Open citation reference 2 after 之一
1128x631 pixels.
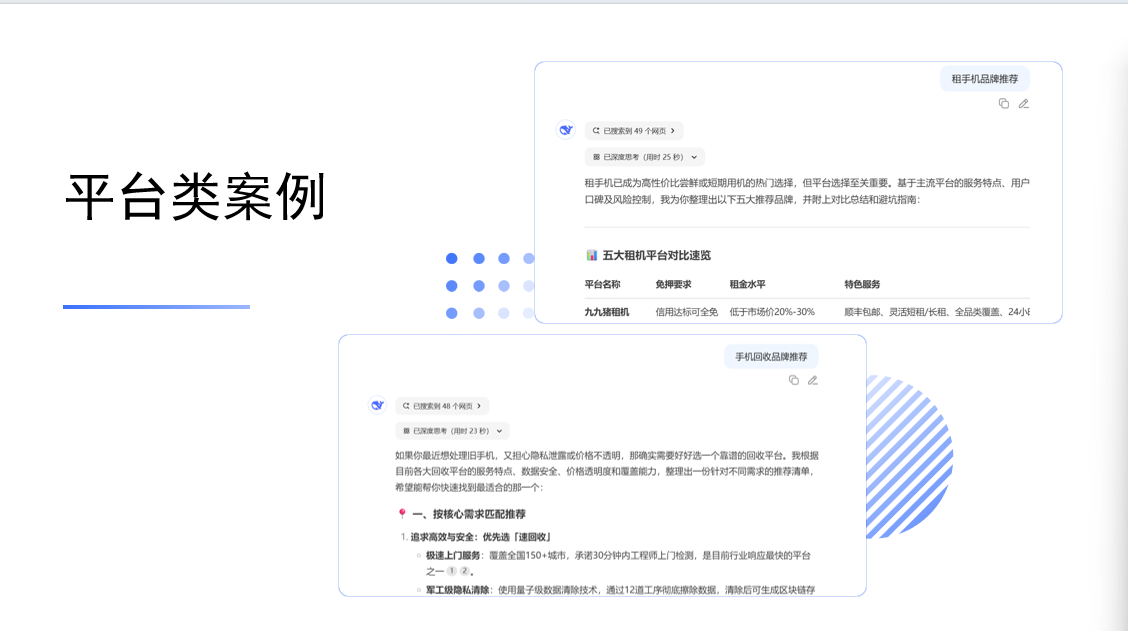pyautogui.click(x=465, y=571)
